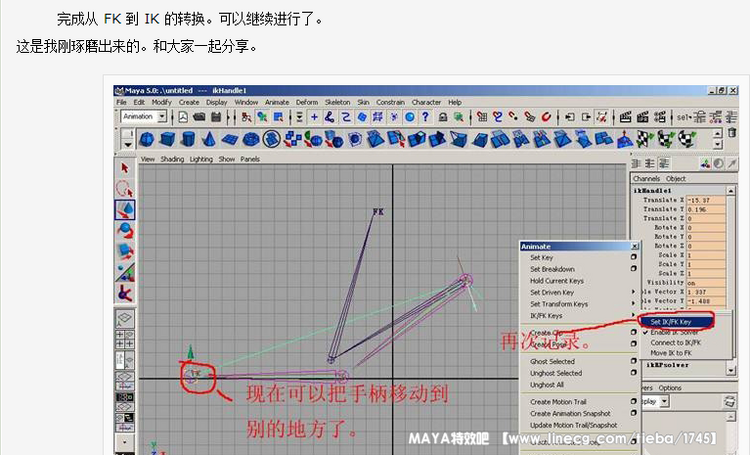Open the Animation menu set dropdown
This screenshot has width=750, height=455.
162,116
